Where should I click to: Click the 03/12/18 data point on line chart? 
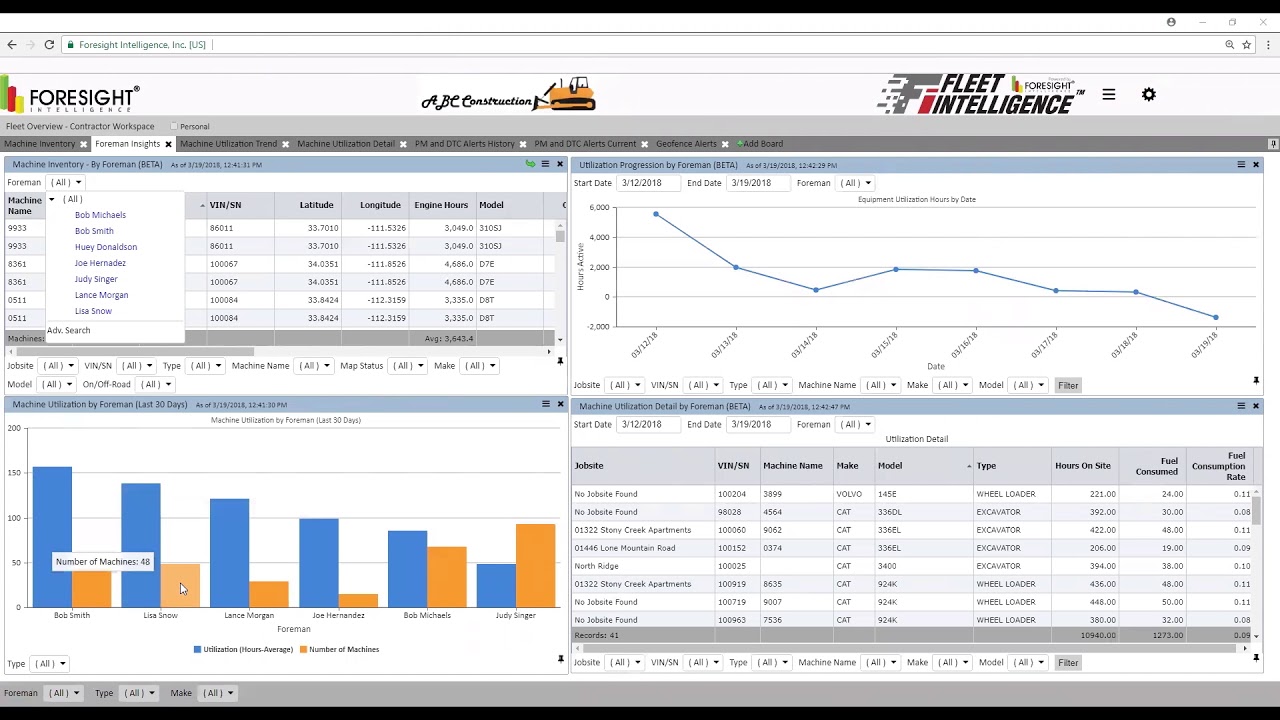(x=656, y=214)
